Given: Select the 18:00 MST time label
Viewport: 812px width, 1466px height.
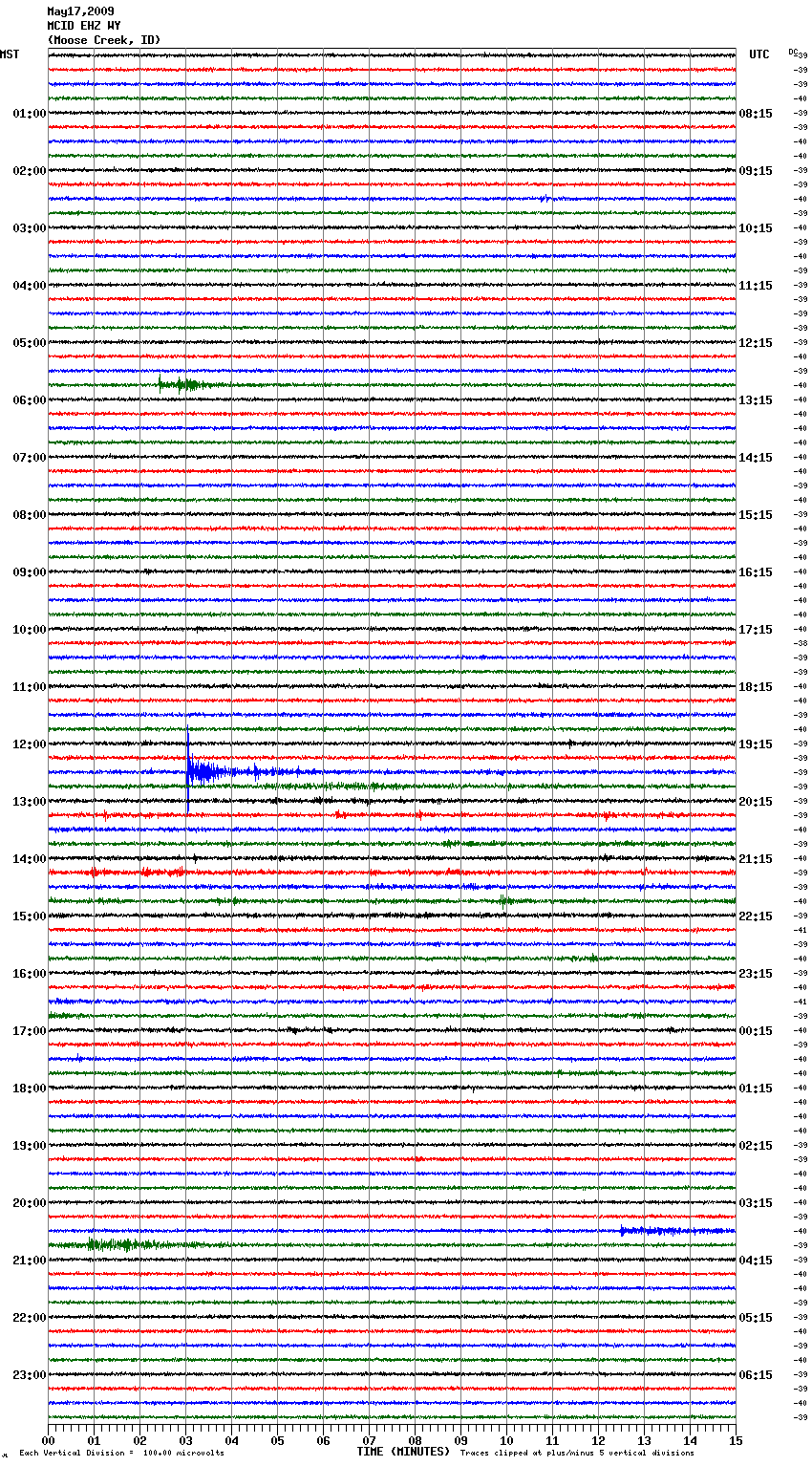Looking at the screenshot, I should [x=30, y=1089].
